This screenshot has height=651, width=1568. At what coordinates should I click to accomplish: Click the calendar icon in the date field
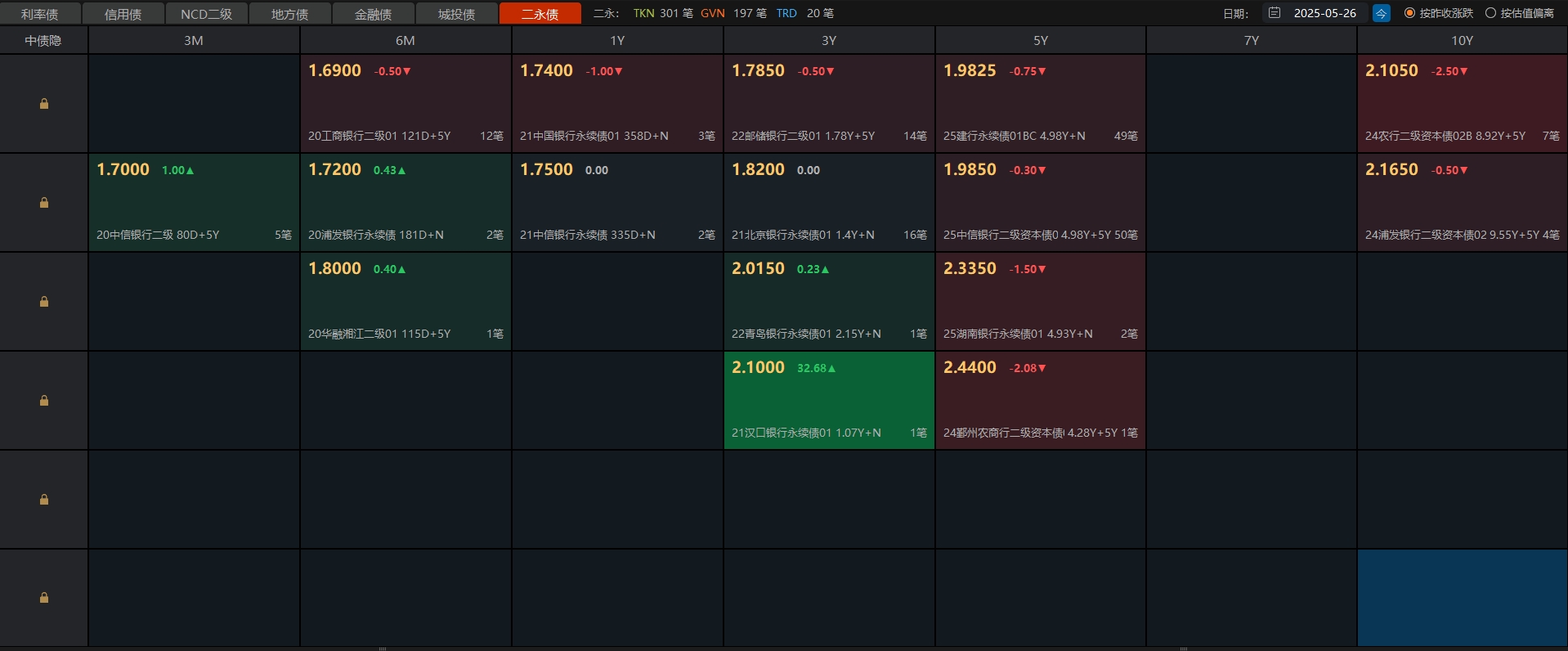click(1274, 13)
